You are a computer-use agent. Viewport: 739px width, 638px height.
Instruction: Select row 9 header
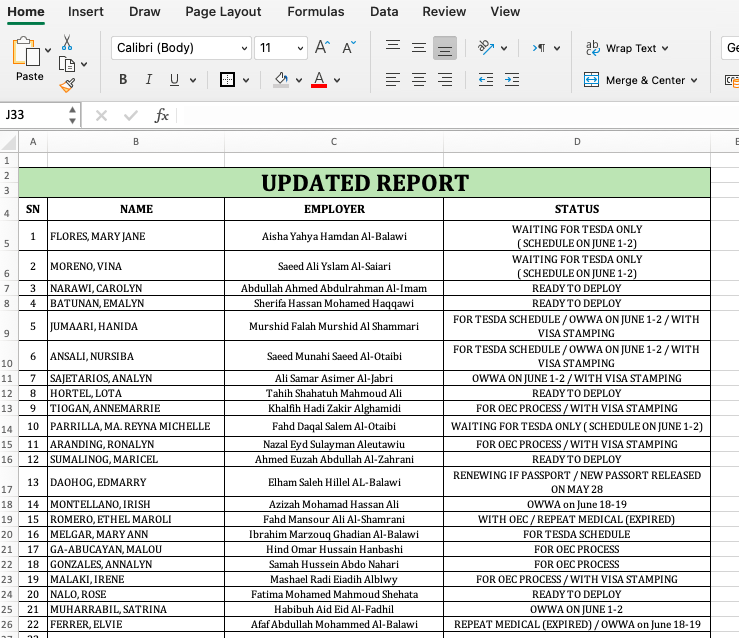(x=7, y=326)
